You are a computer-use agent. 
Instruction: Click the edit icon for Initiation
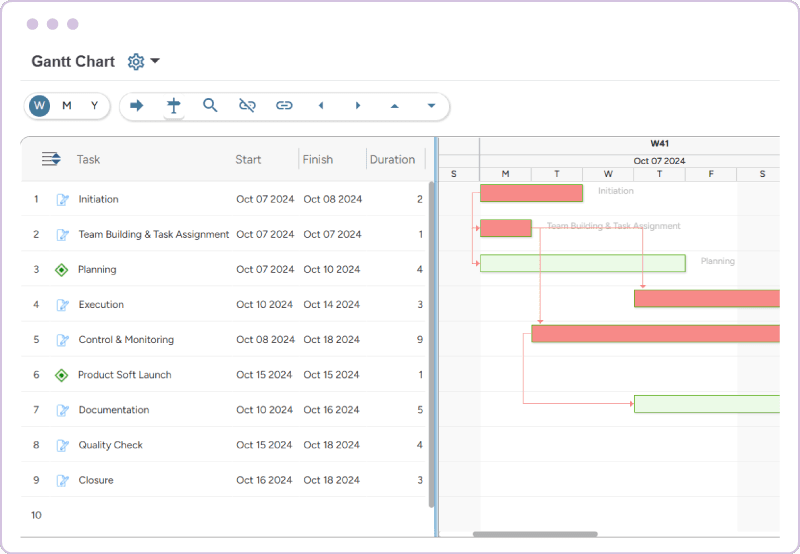pyautogui.click(x=62, y=199)
